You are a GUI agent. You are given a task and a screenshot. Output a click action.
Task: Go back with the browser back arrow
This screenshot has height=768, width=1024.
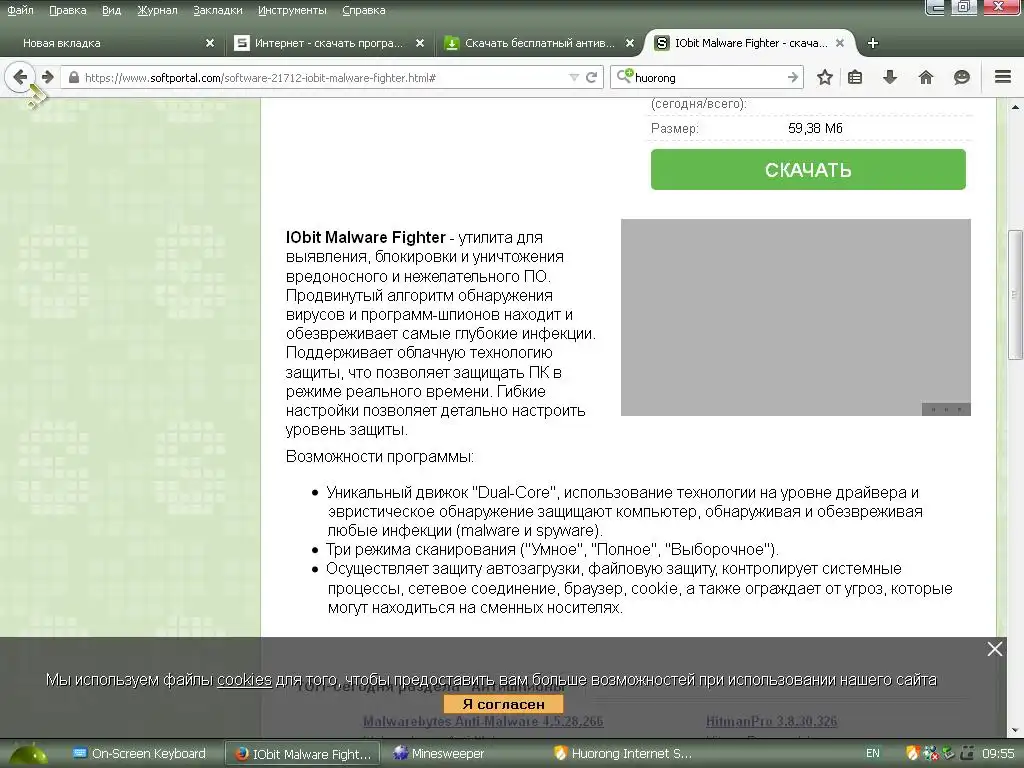(x=20, y=77)
